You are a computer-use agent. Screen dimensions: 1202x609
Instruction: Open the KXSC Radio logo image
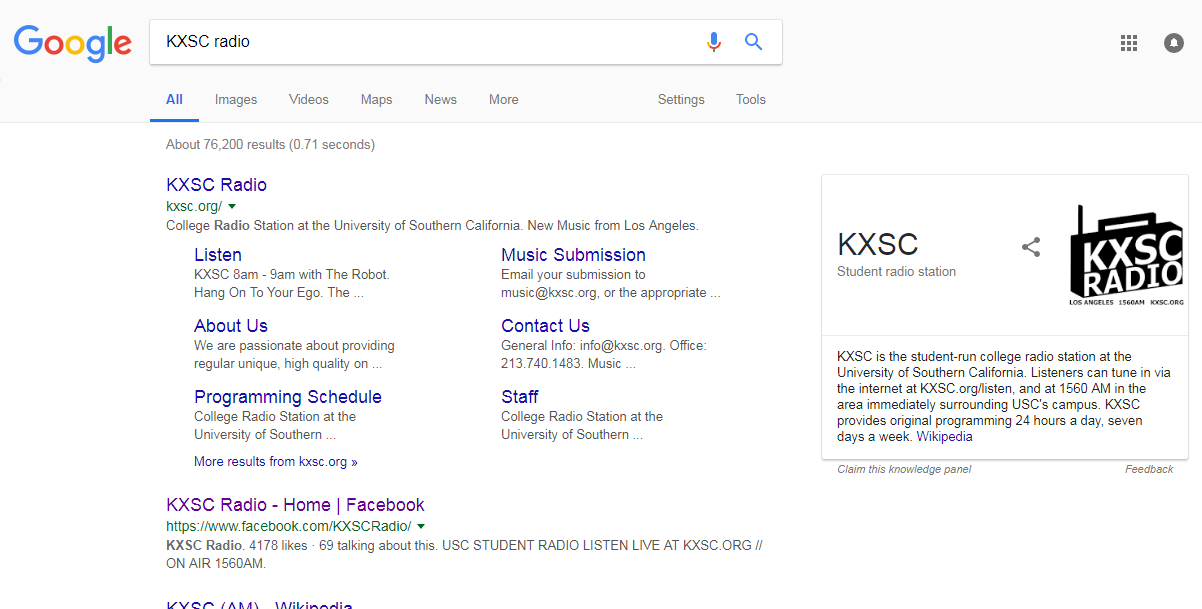pyautogui.click(x=1126, y=255)
